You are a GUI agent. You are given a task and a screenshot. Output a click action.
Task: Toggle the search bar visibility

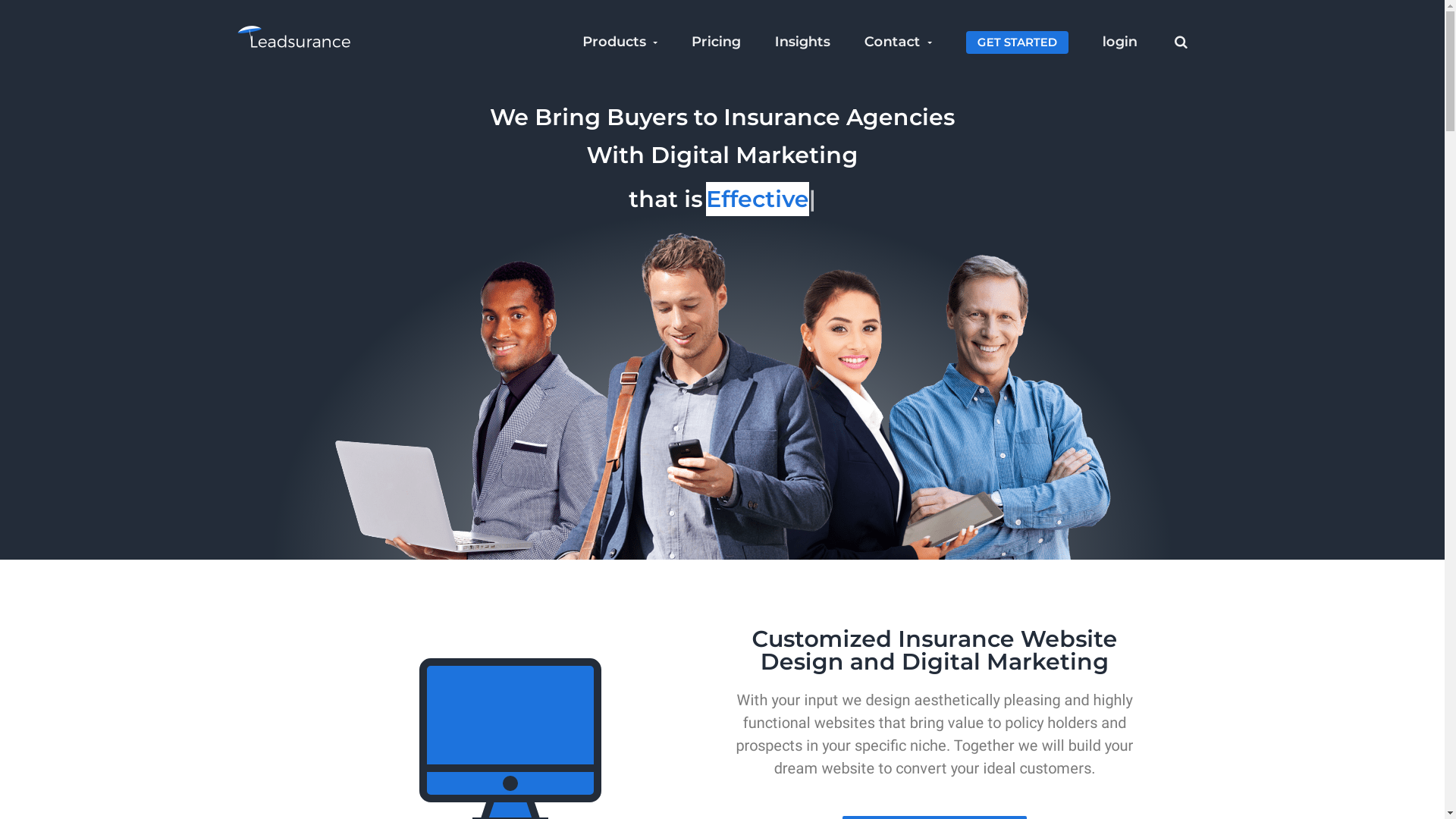pos(1180,42)
